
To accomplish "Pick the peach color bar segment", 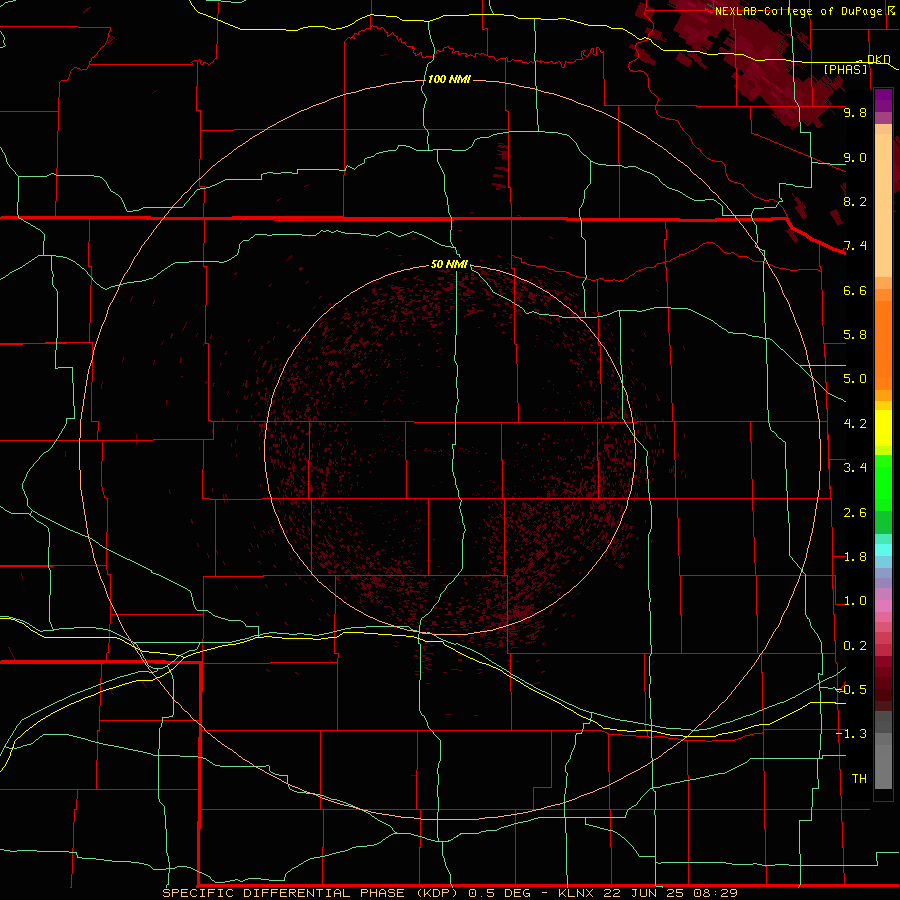I will coord(883,207).
